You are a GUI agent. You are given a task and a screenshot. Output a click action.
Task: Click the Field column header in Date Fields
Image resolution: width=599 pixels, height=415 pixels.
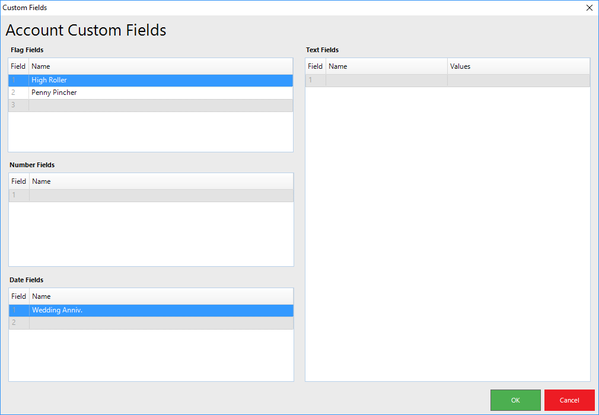pyautogui.click(x=19, y=297)
